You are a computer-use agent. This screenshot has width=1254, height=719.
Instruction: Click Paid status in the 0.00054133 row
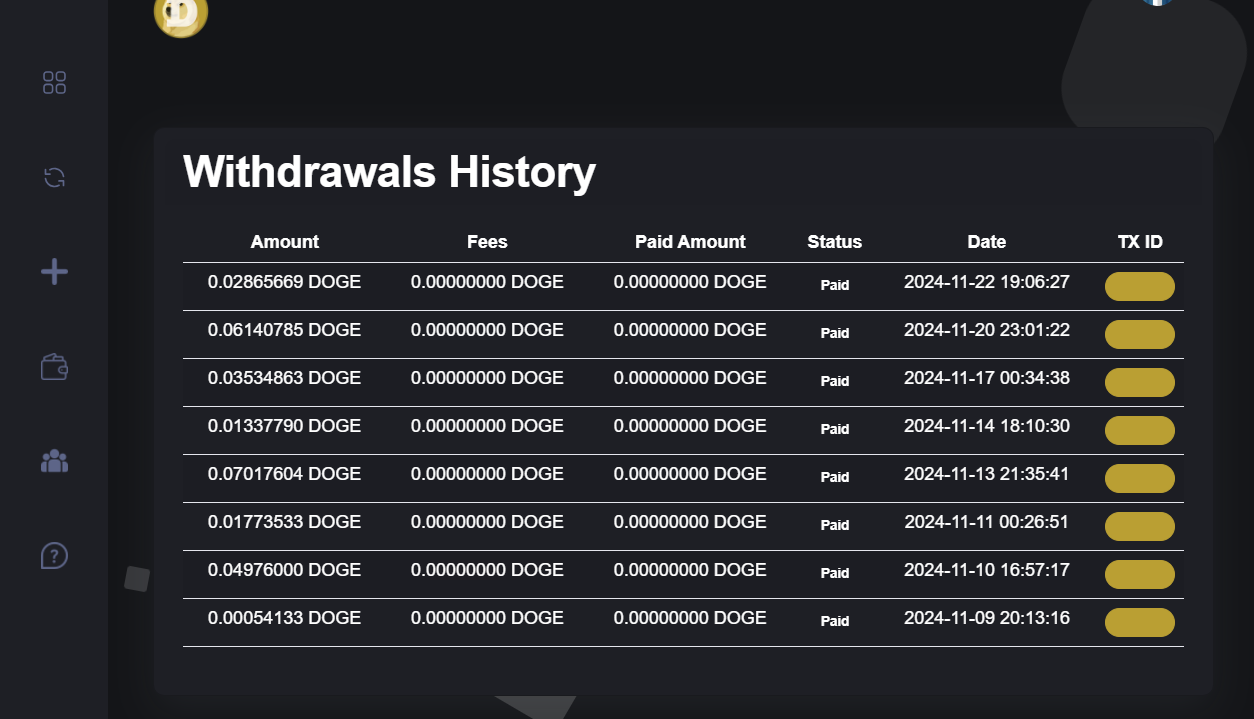(x=835, y=621)
